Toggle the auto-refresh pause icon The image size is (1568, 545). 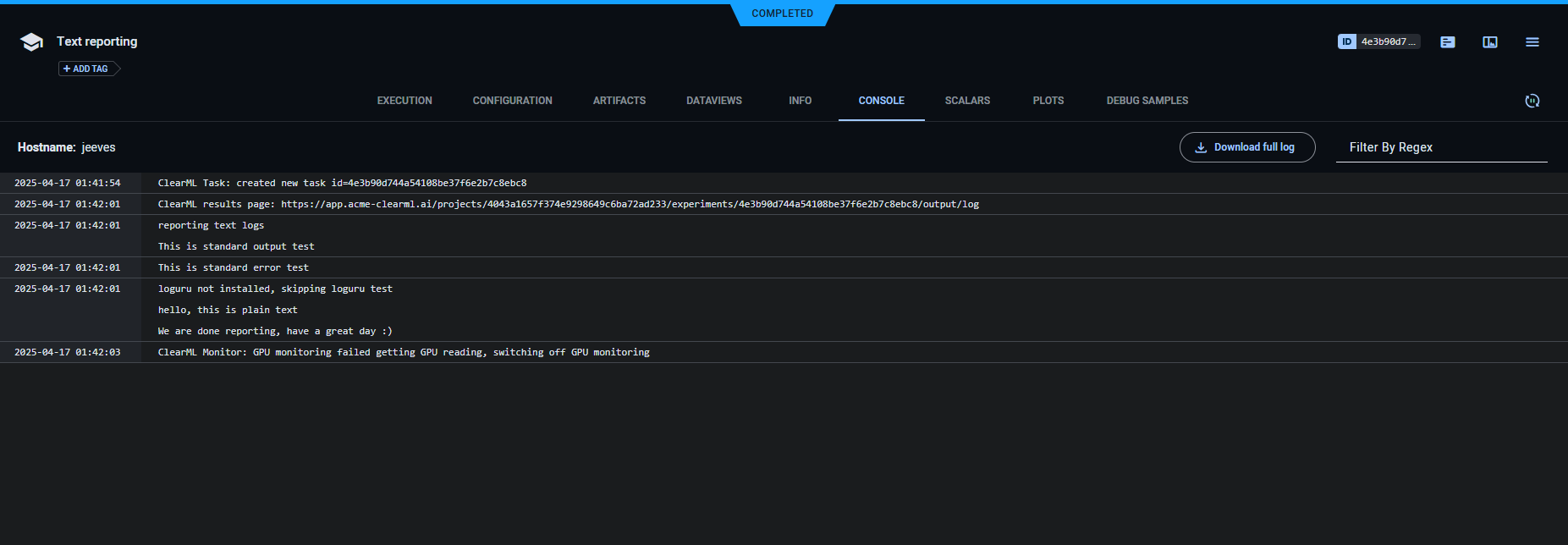1532,101
